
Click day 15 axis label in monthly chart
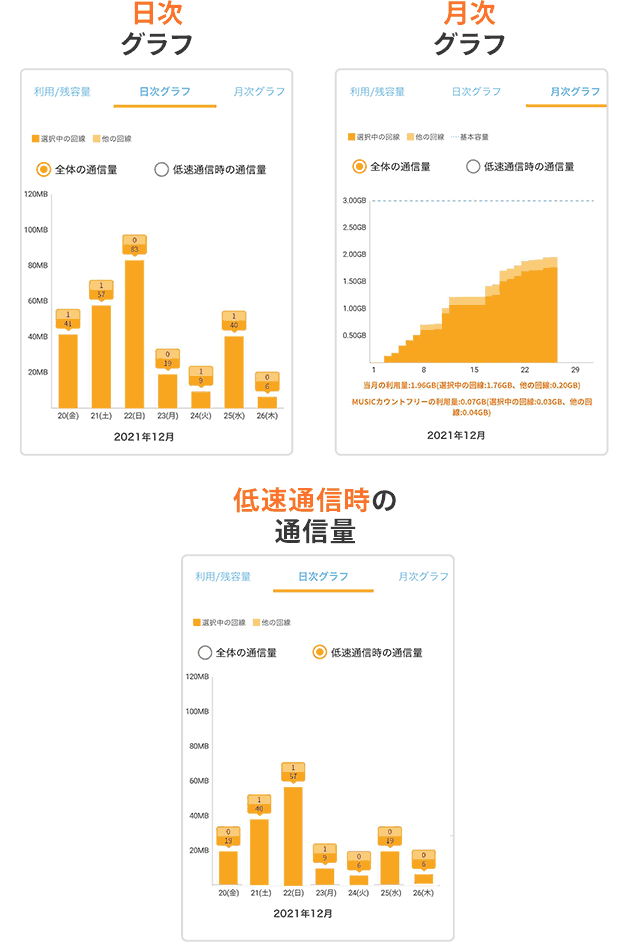[x=474, y=369]
